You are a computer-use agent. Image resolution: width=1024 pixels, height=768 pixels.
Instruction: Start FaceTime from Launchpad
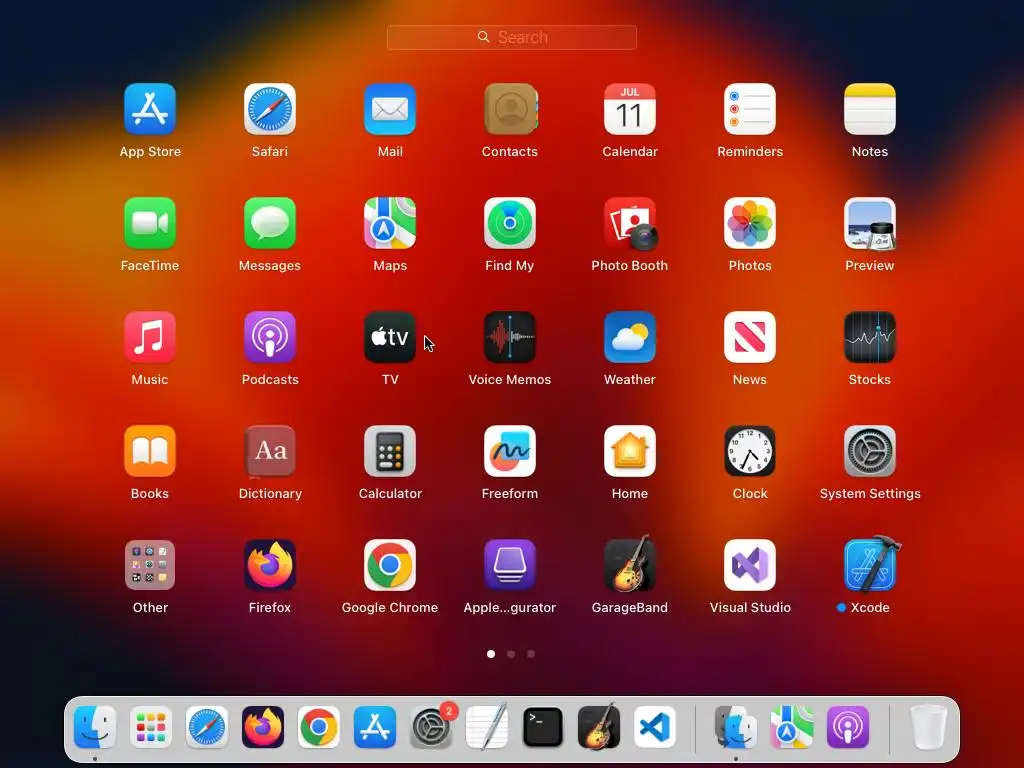tap(150, 223)
